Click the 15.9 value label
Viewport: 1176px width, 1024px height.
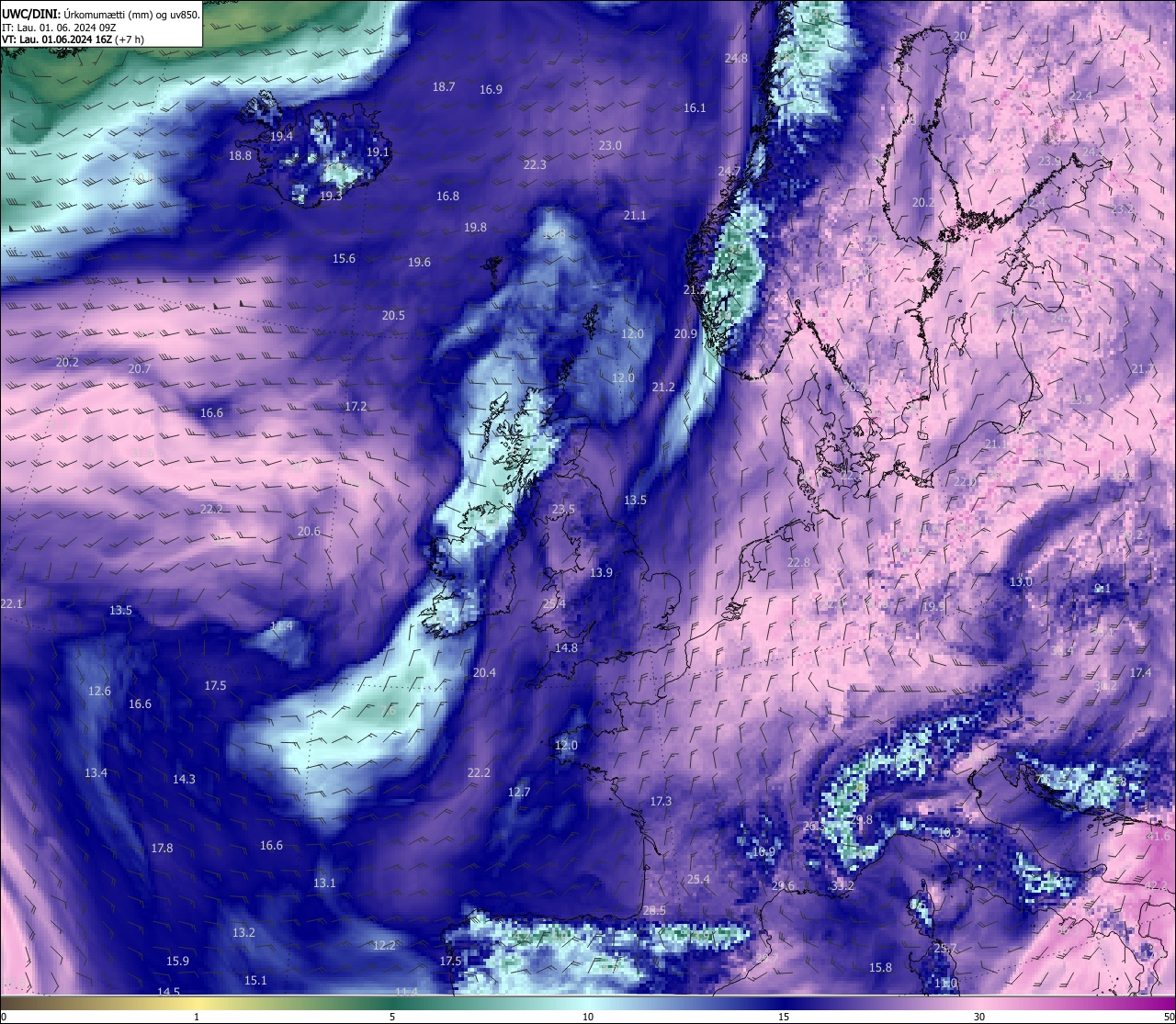[177, 961]
